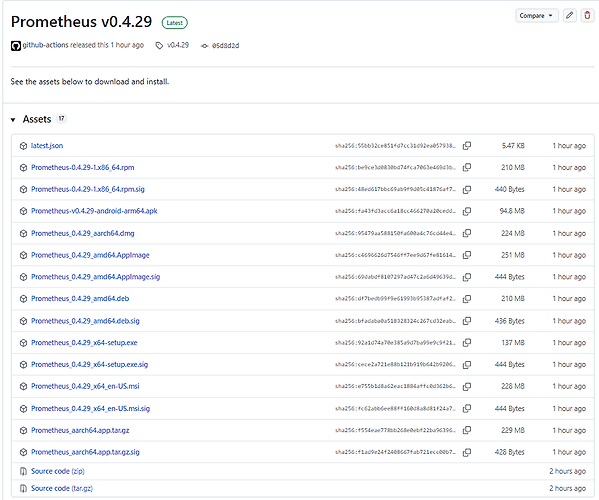Click the '137 MB' size for x64-setup.exe
Image resolution: width=599 pixels, height=500 pixels.
coord(513,343)
